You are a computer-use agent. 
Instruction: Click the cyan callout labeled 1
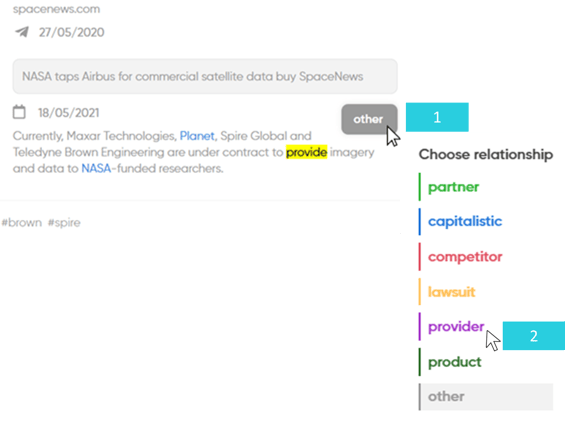click(437, 117)
